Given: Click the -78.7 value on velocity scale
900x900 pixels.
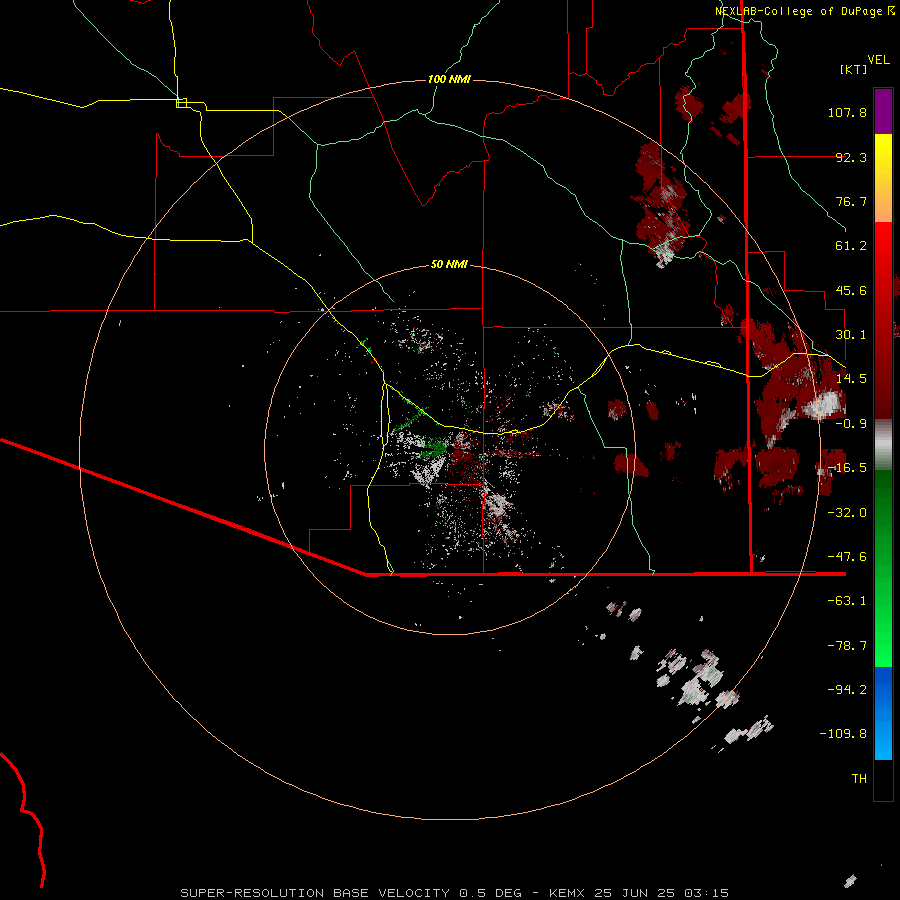Looking at the screenshot, I should tap(847, 646).
